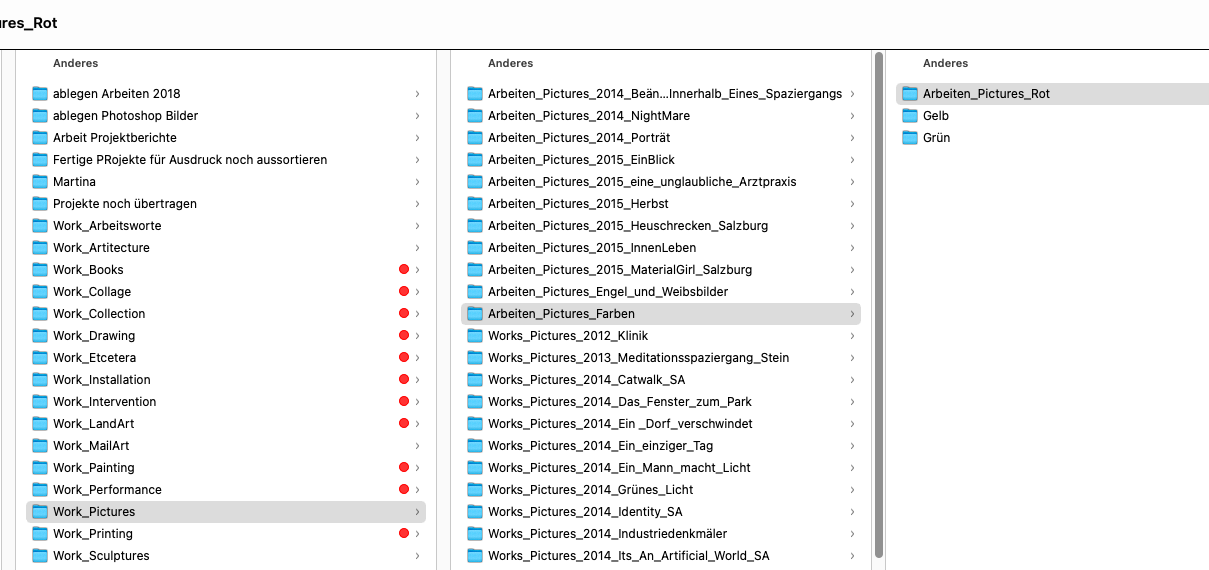Select Works_Pictures_2014_Catwalk_SA folder
Screen dimensions: 1209x570
point(586,380)
